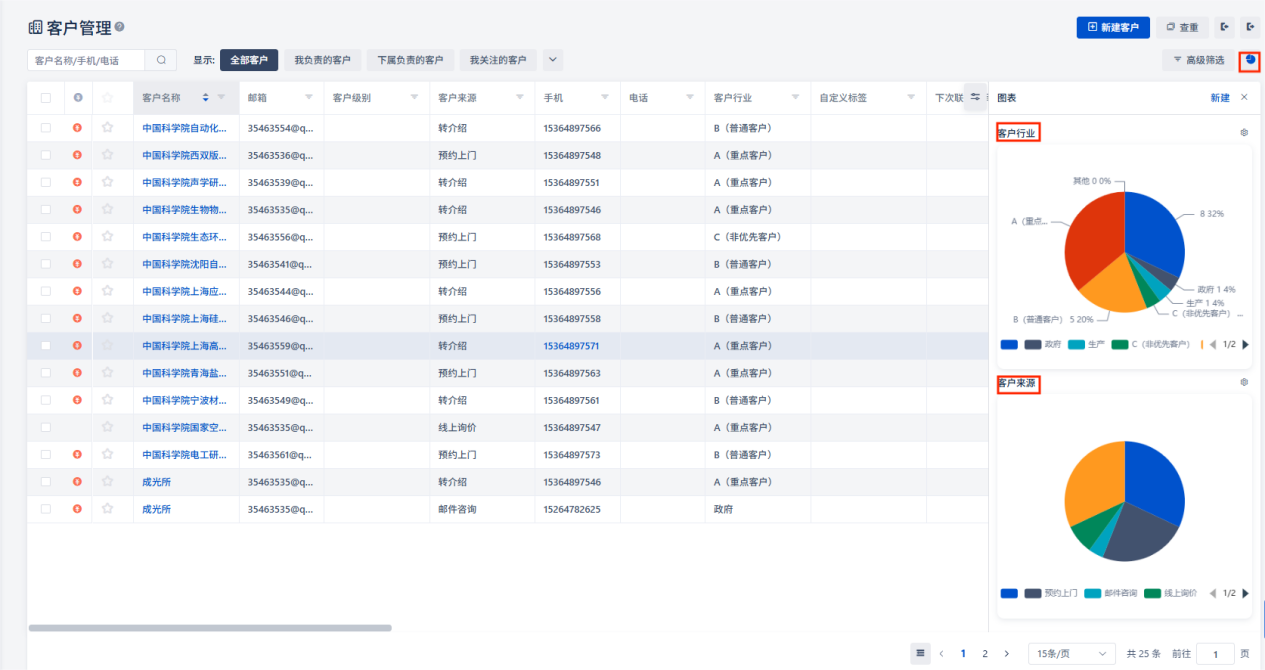Open column settings slider icon
This screenshot has height=670, width=1265.
tap(975, 97)
